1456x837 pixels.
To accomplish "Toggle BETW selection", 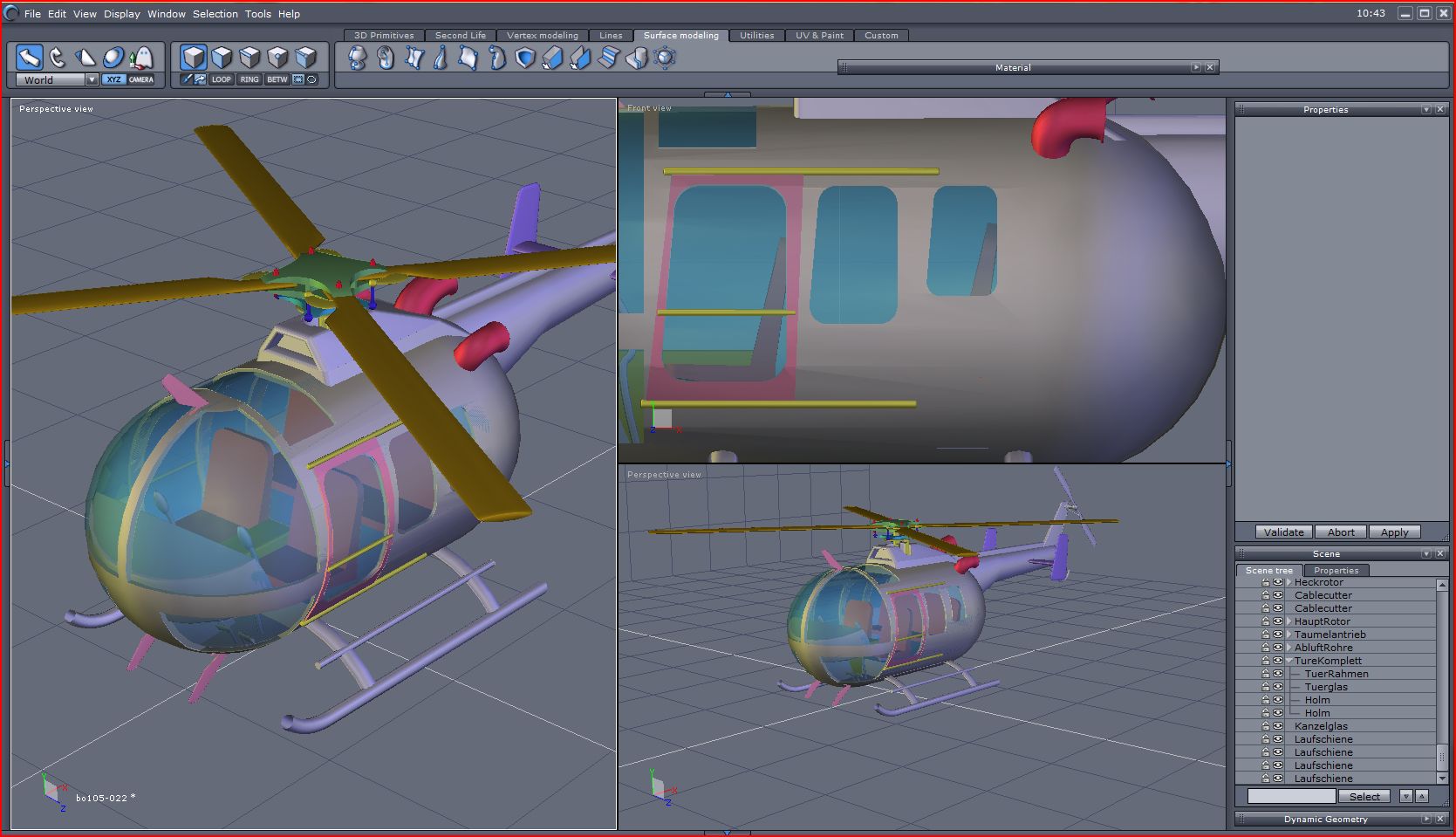I will tap(277, 79).
